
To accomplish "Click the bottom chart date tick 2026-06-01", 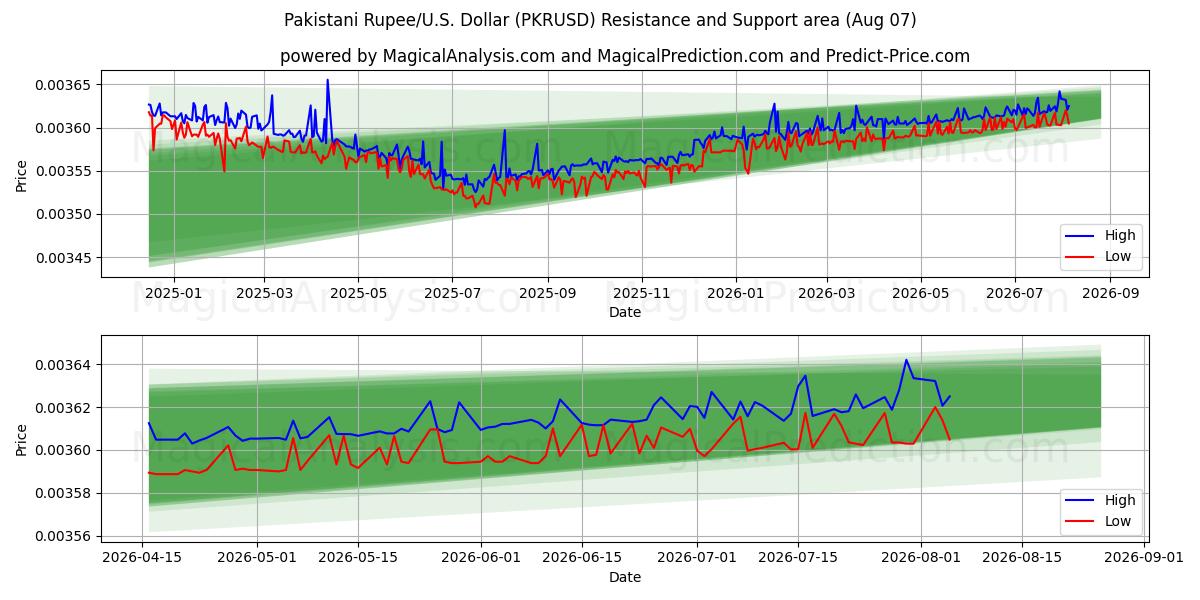I will point(481,558).
